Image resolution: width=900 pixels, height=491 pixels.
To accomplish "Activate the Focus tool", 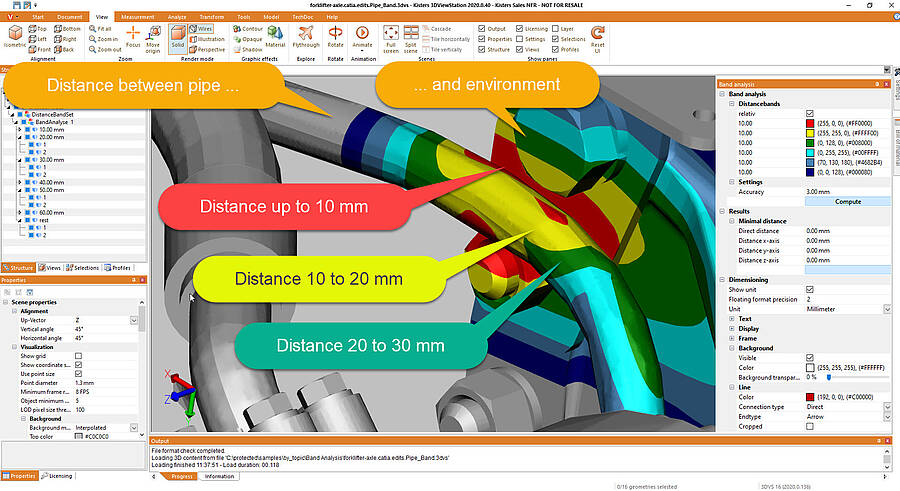I will click(x=133, y=37).
